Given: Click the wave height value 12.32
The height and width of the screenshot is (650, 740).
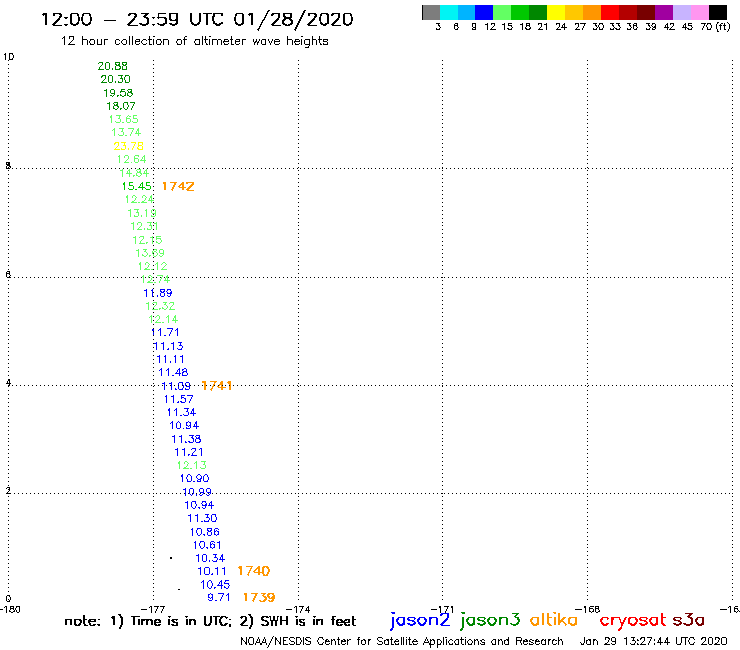Looking at the screenshot, I should pyautogui.click(x=160, y=306).
